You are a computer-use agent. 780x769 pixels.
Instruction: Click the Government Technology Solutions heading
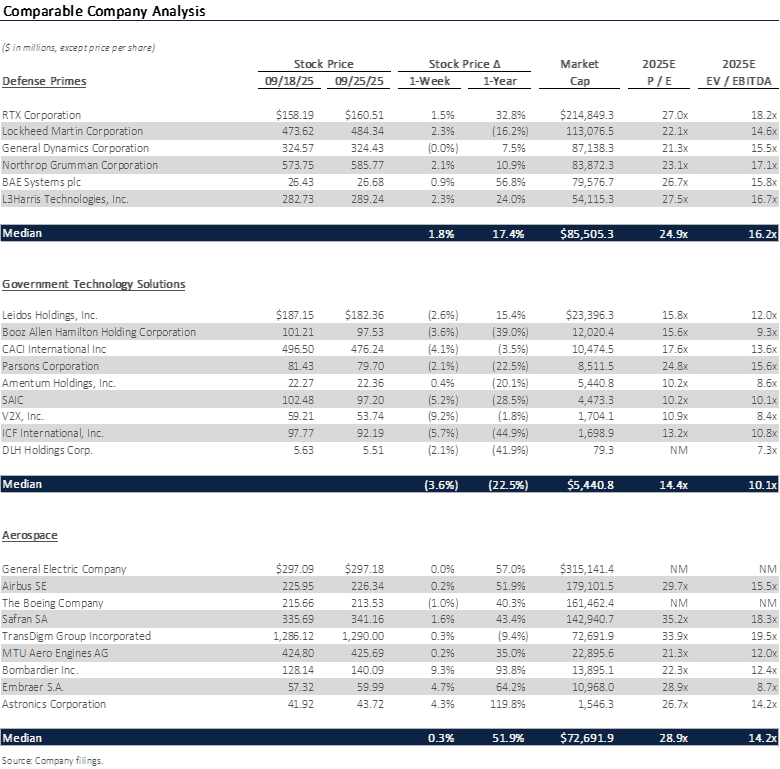[93, 284]
